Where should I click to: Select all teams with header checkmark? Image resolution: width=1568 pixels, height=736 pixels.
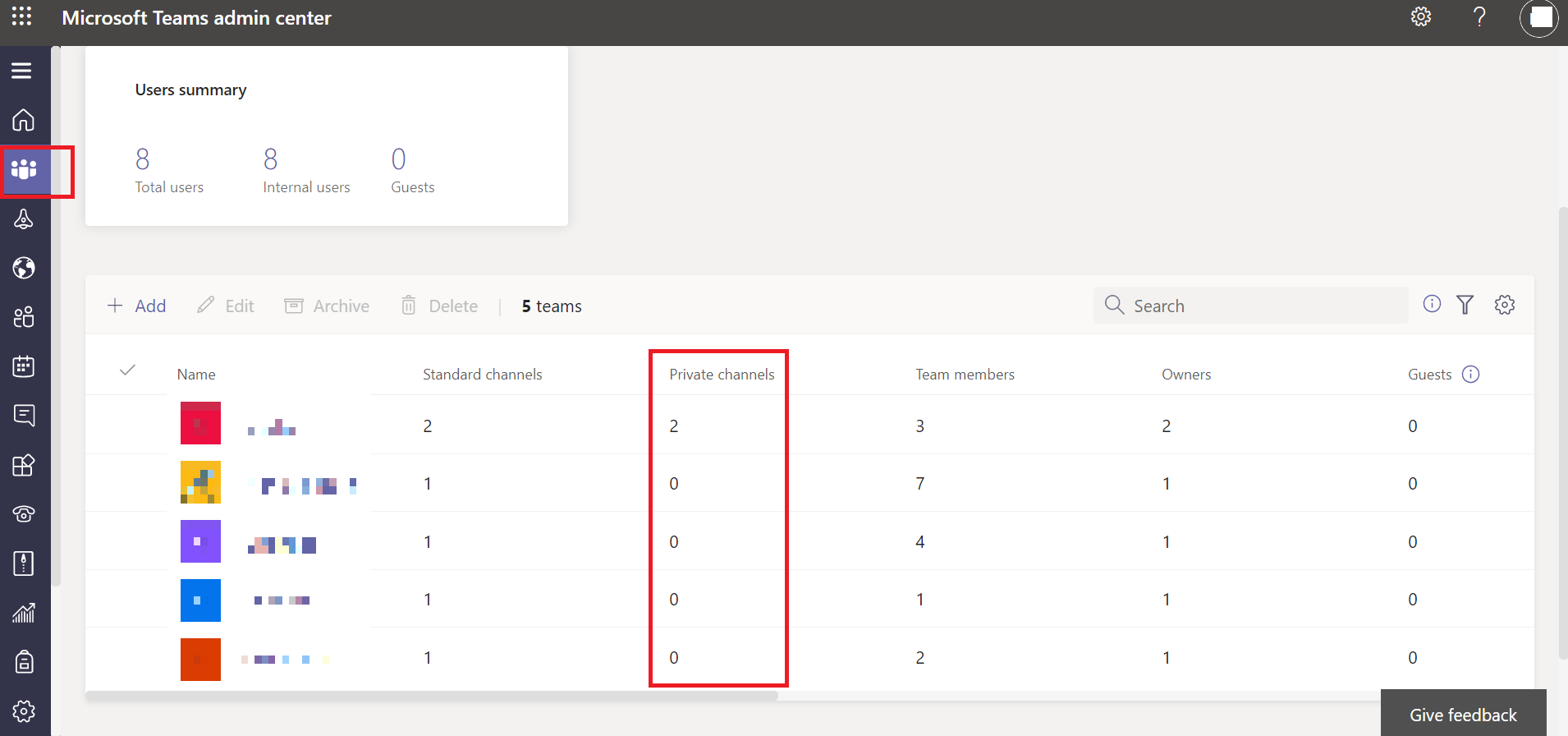pos(127,370)
